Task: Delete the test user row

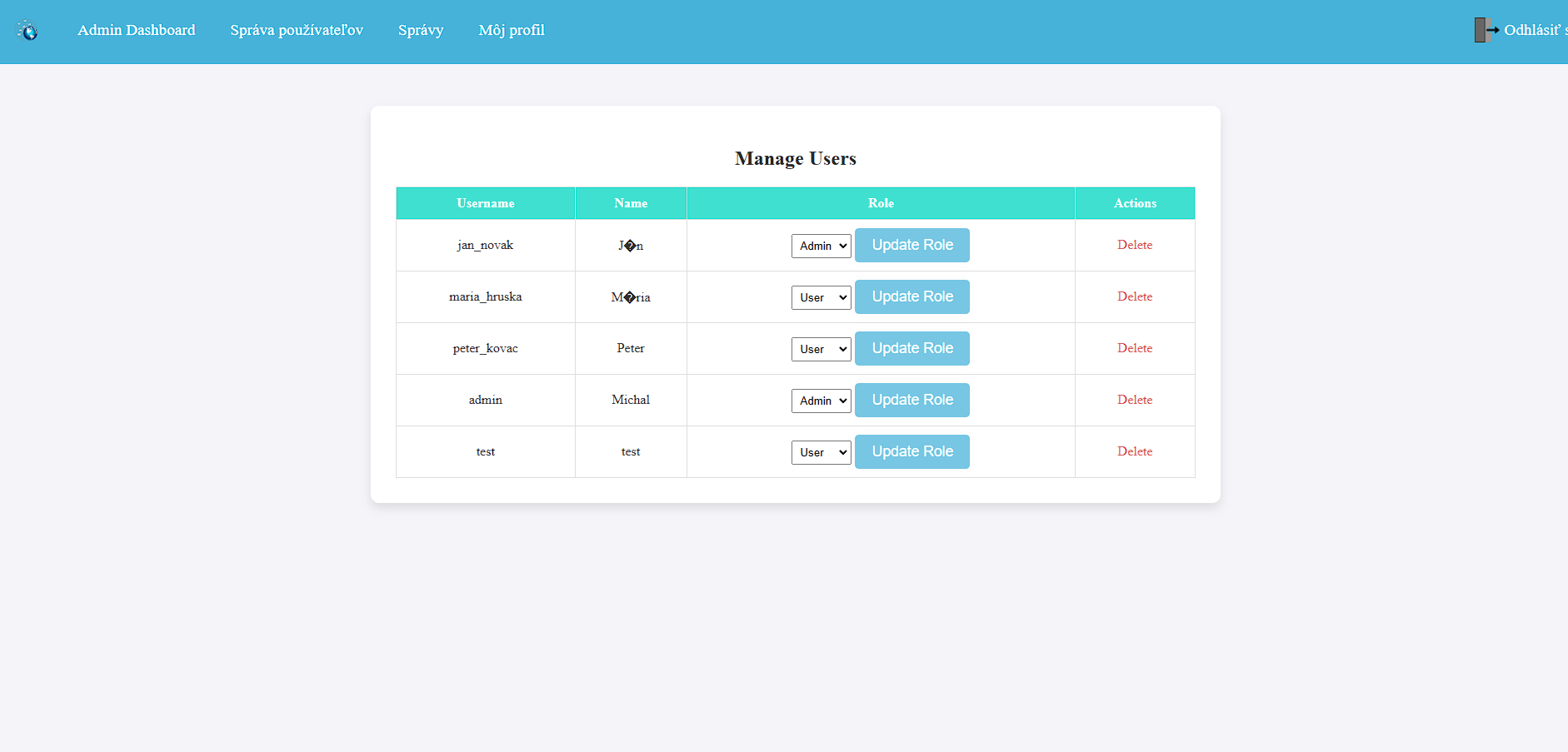Action: pos(1135,451)
